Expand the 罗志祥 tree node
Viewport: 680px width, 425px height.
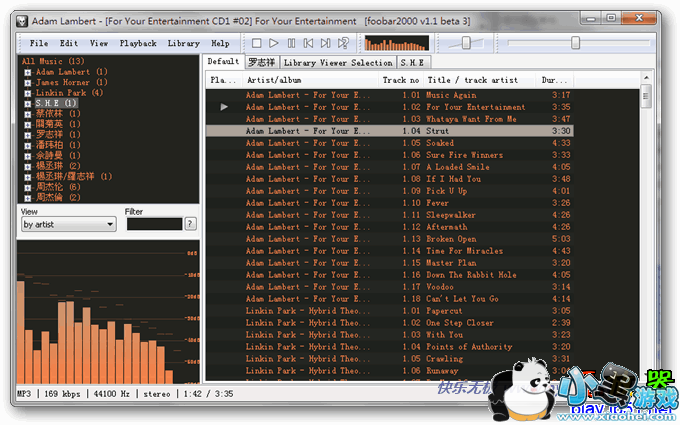click(28, 135)
